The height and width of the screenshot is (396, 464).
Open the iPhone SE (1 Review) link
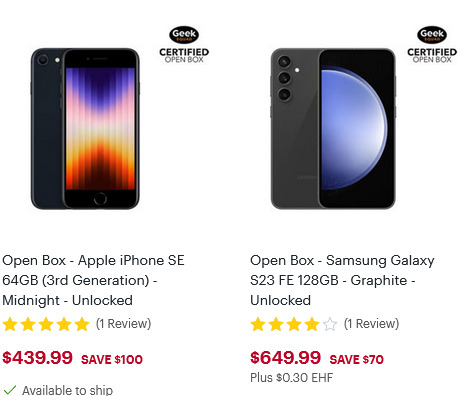click(124, 324)
